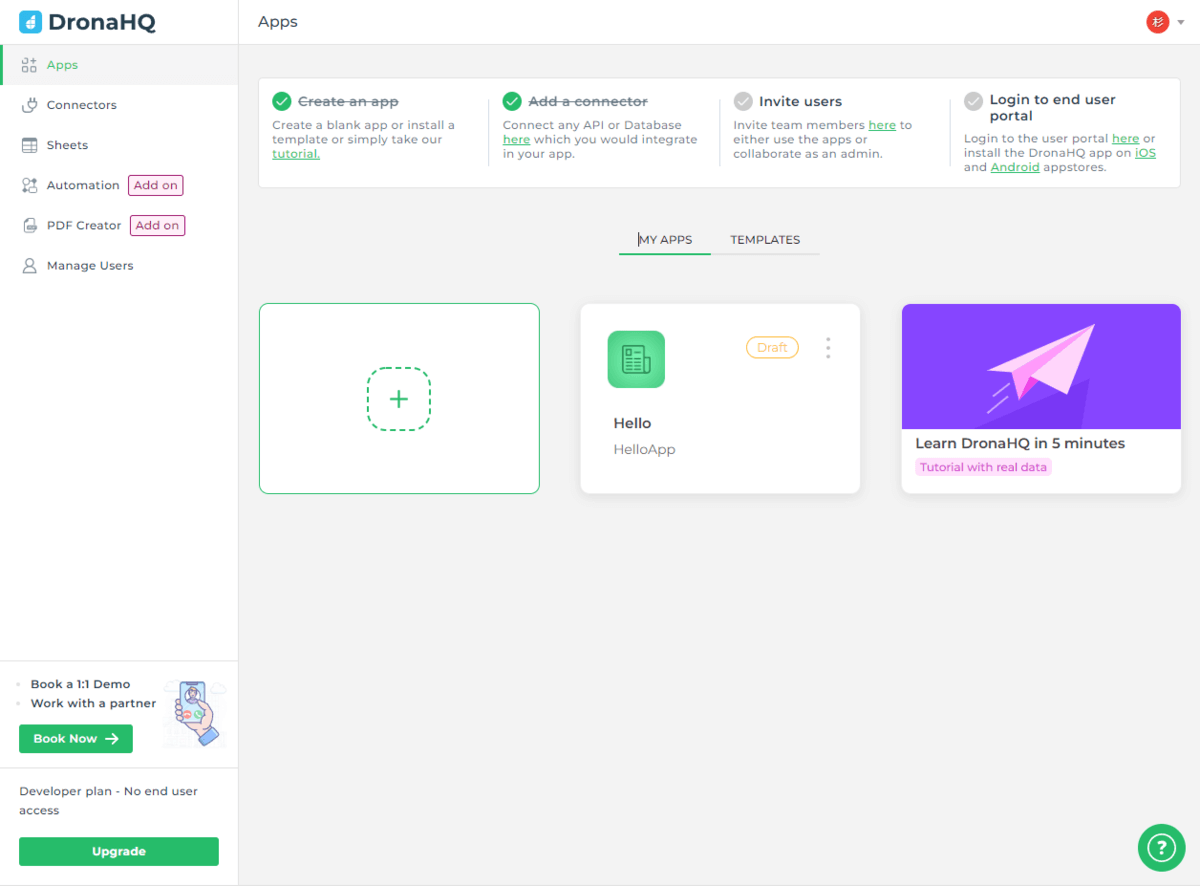Click the Hello app green icon
Image resolution: width=1200 pixels, height=886 pixels.
click(636, 359)
